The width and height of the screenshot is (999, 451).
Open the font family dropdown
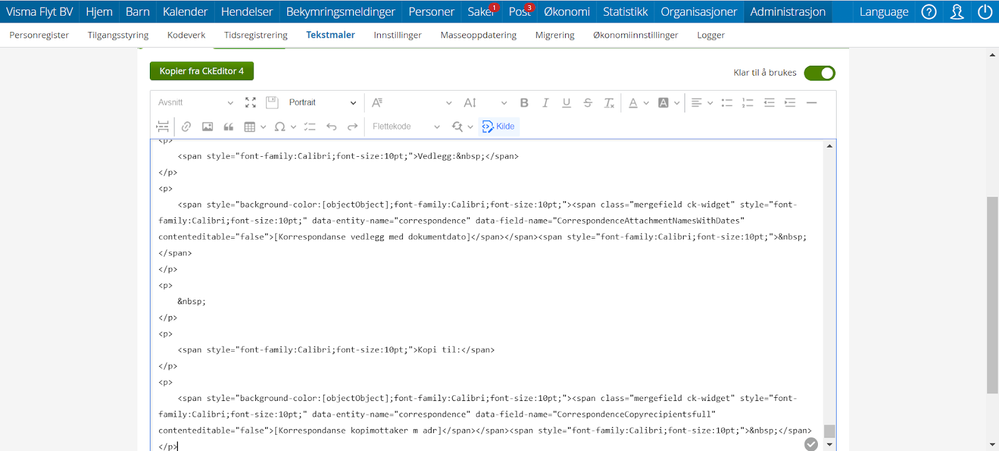coord(412,103)
